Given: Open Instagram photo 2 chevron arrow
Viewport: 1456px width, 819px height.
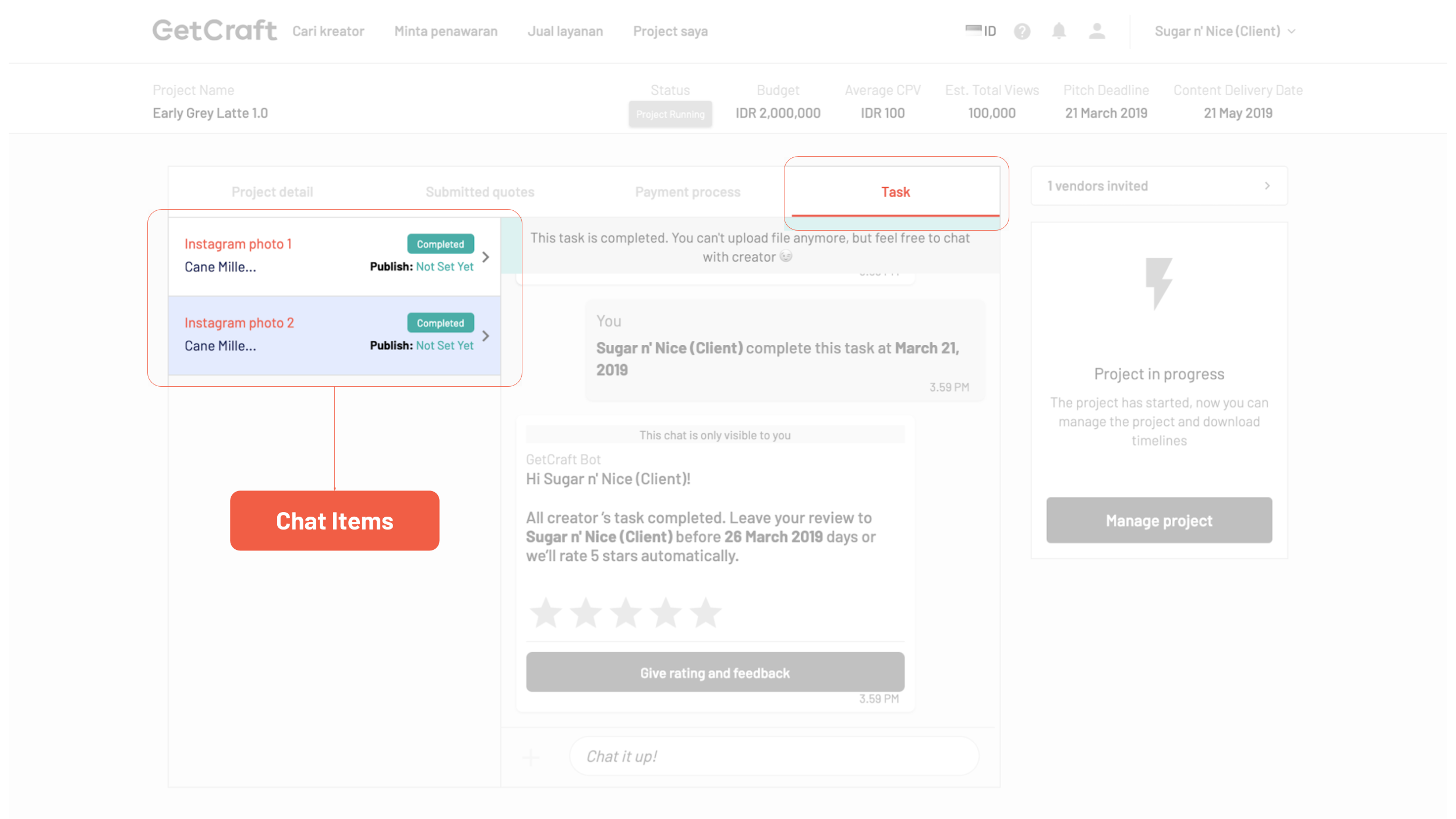Looking at the screenshot, I should click(486, 336).
